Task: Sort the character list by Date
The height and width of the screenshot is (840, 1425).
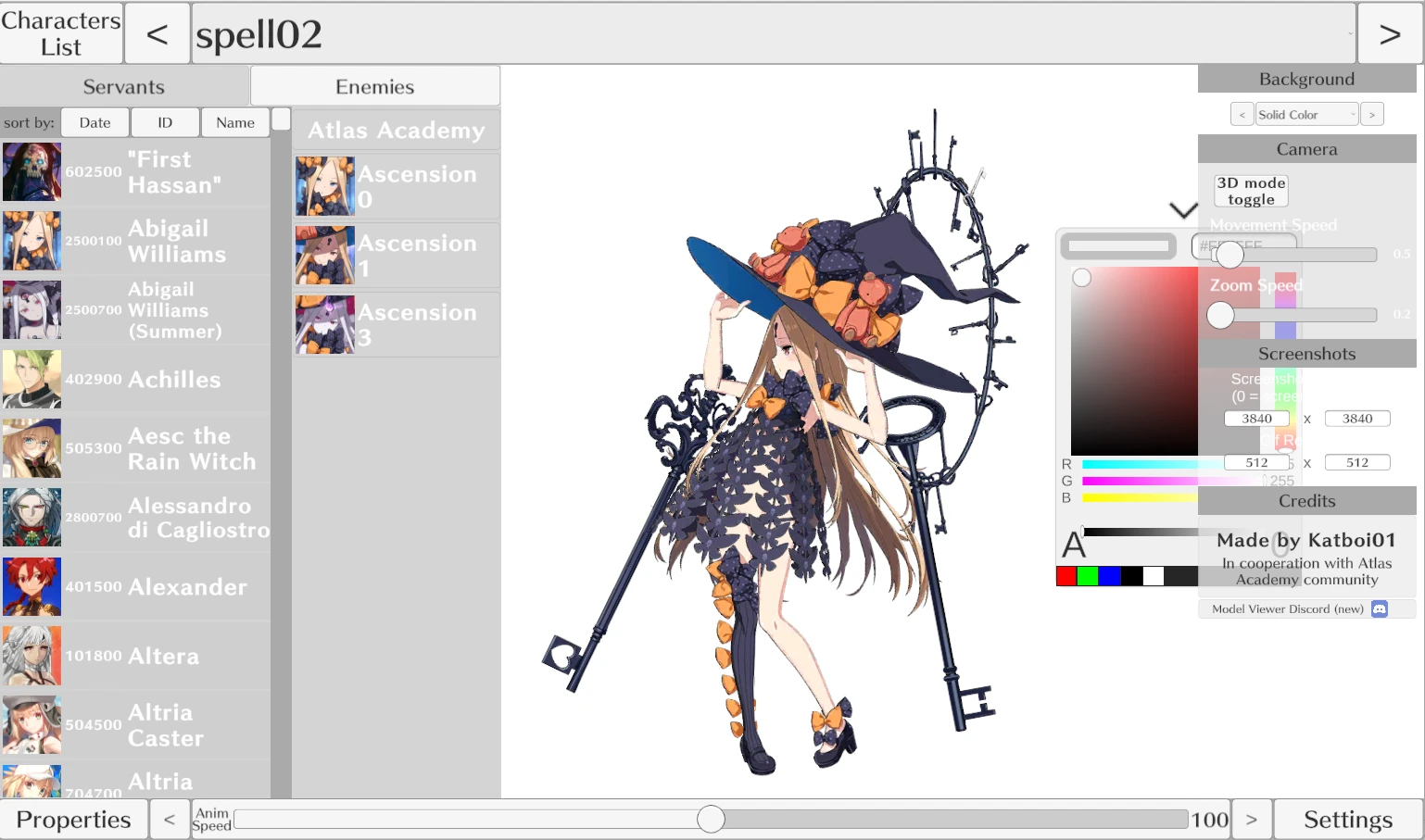Action: [x=95, y=122]
